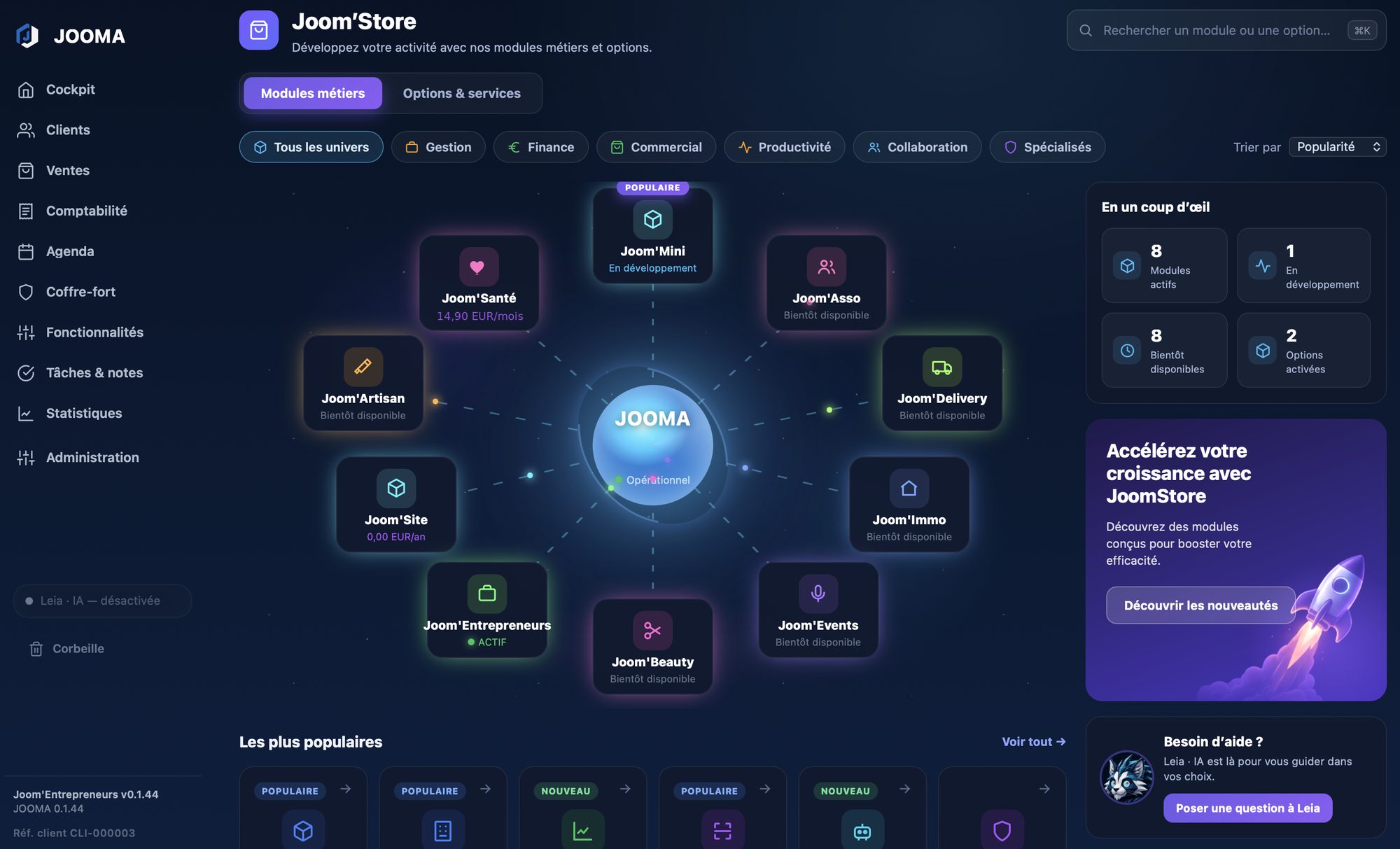Viewport: 1400px width, 849px height.
Task: Click the Joom'Santé 14,90 EUR/mois price
Action: click(x=479, y=316)
